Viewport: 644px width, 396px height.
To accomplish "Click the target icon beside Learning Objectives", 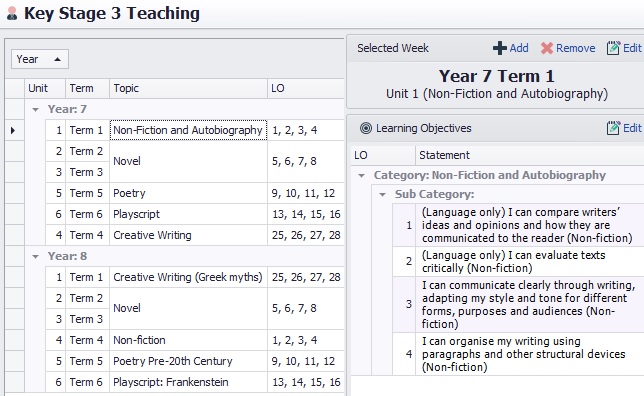I will click(366, 128).
